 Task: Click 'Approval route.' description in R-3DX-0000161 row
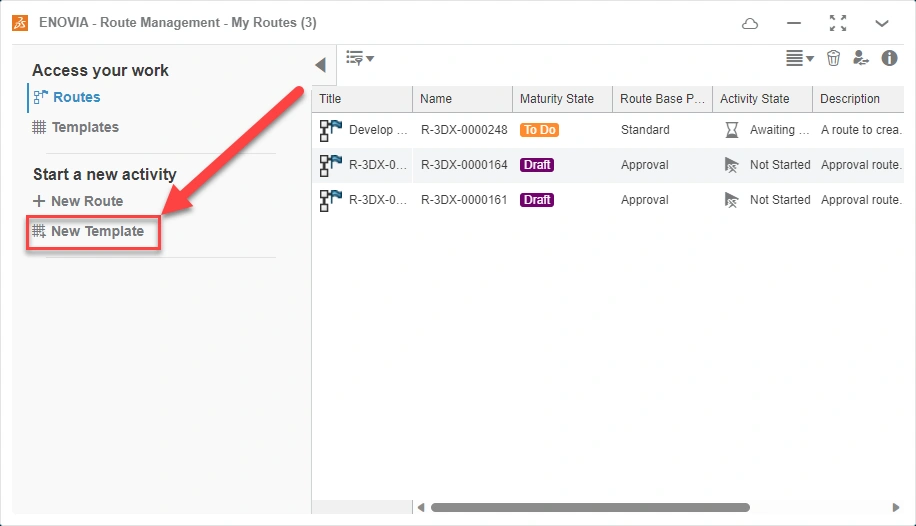click(x=861, y=200)
